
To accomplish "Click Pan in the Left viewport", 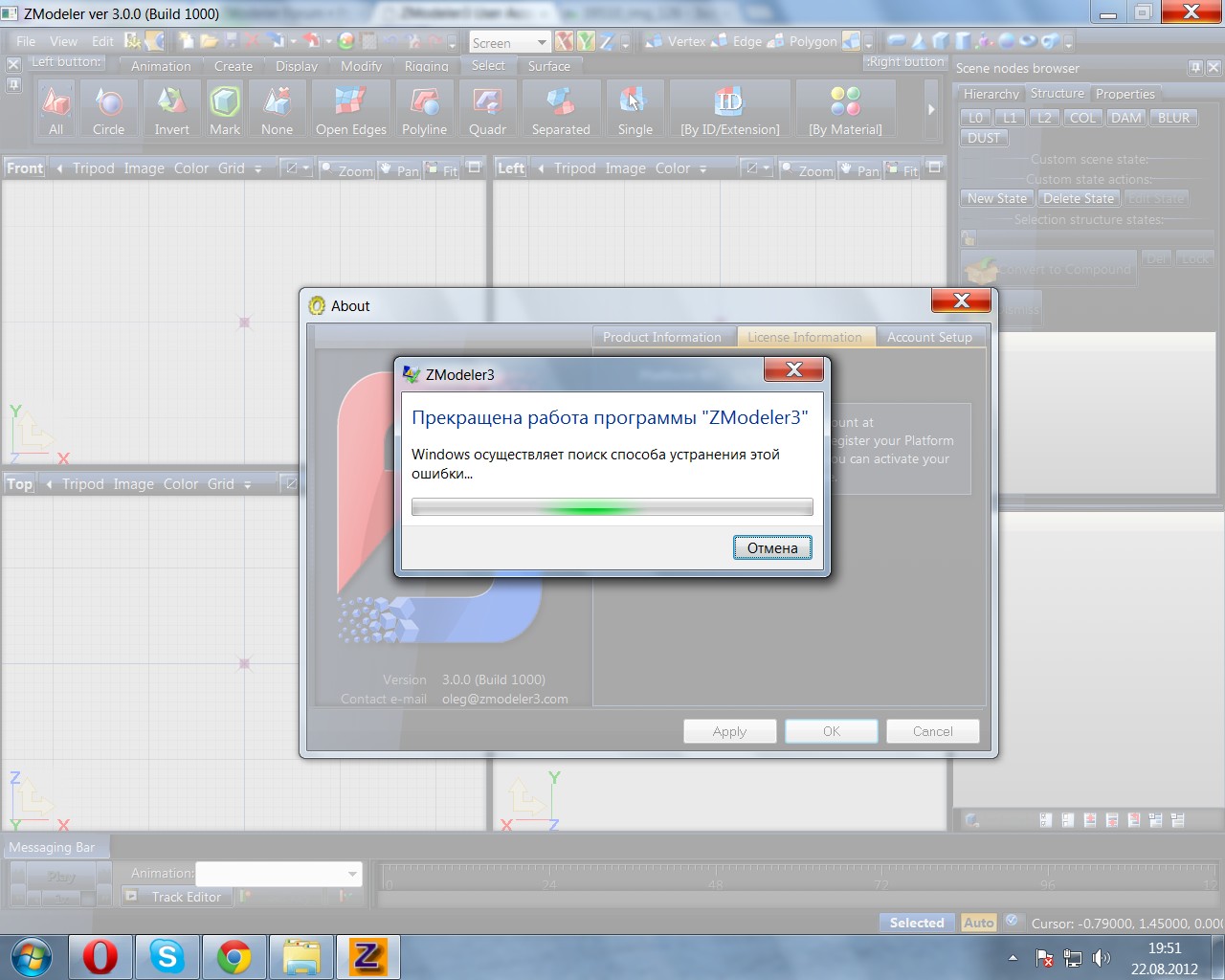I will pos(859,169).
